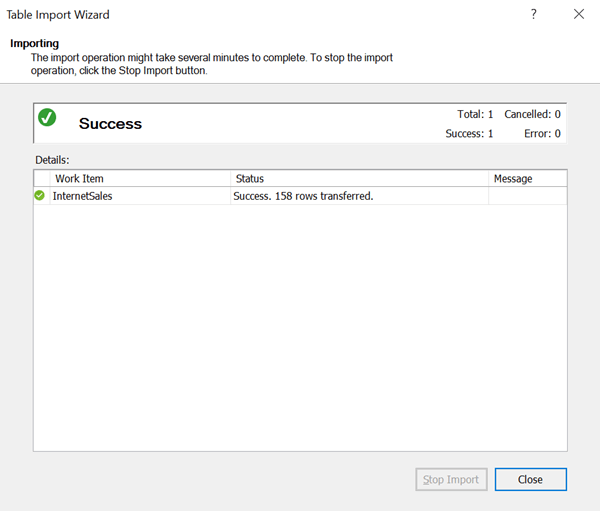Viewport: 600px width, 511px height.
Task: Click the 'Error: 0' summary text
Action: coord(542,134)
